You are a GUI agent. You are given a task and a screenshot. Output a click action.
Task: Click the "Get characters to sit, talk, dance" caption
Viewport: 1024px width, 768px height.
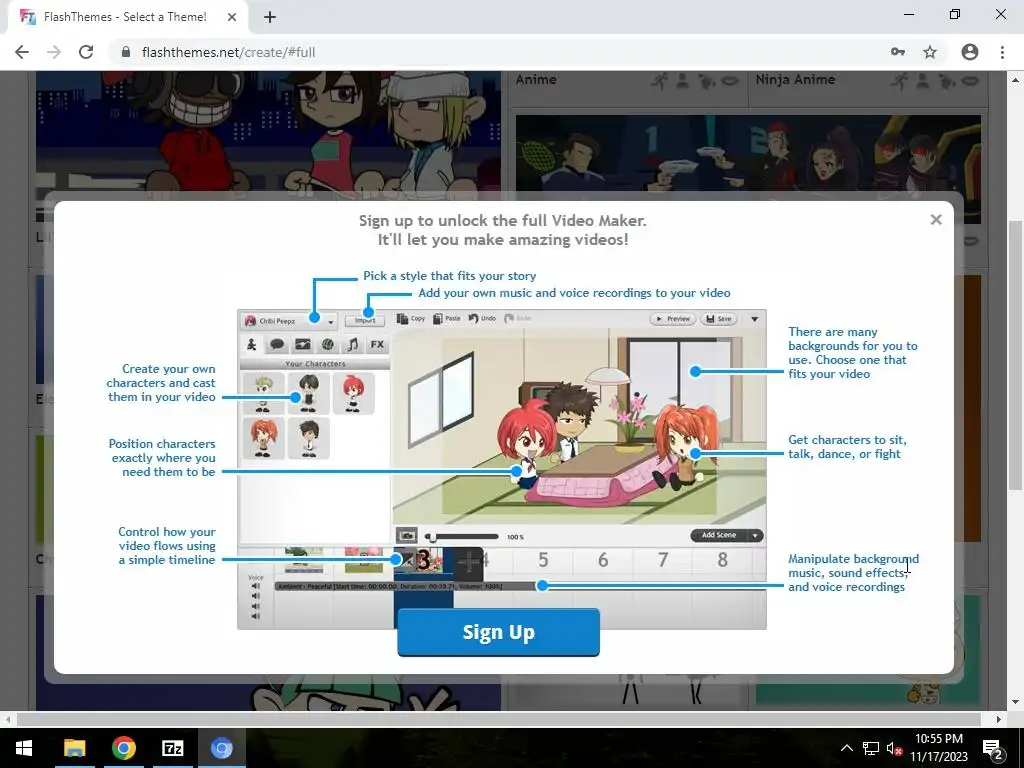pyautogui.click(x=847, y=447)
